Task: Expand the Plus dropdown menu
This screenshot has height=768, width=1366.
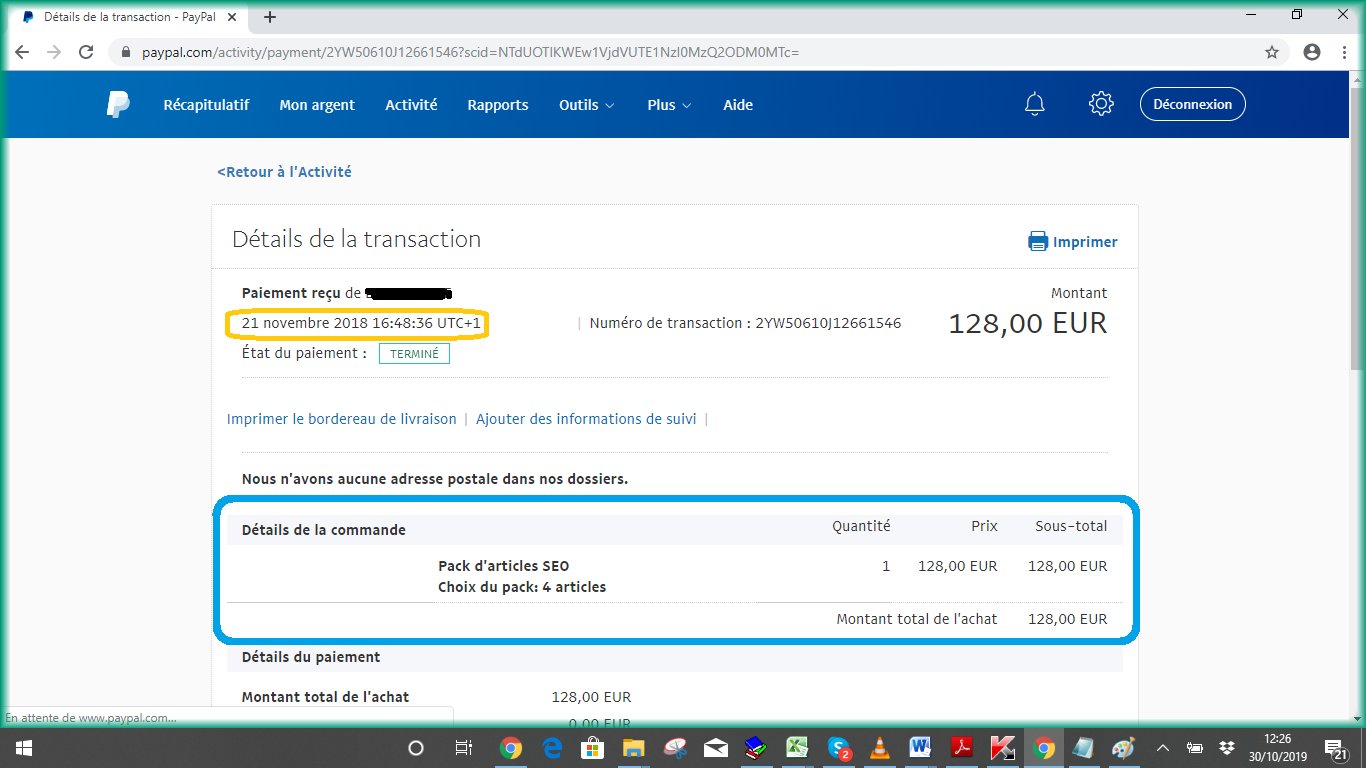Action: (669, 105)
